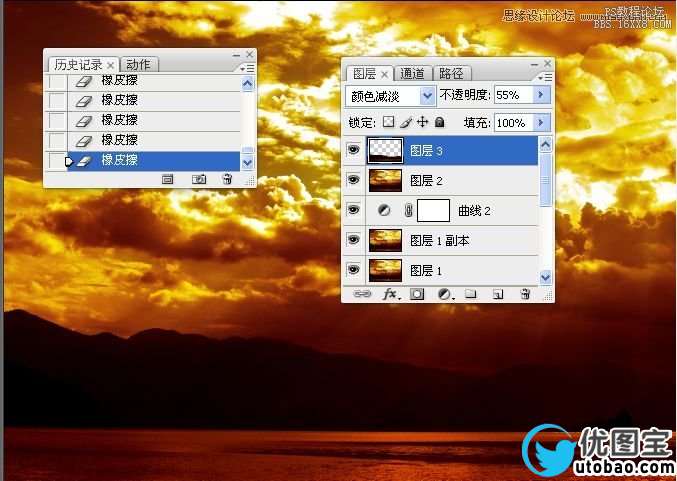The height and width of the screenshot is (481, 677).
Task: Toggle lock image pixels brush icon
Action: point(405,123)
